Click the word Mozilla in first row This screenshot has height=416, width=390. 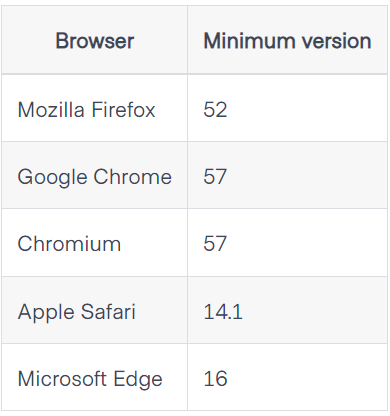tap(51, 110)
